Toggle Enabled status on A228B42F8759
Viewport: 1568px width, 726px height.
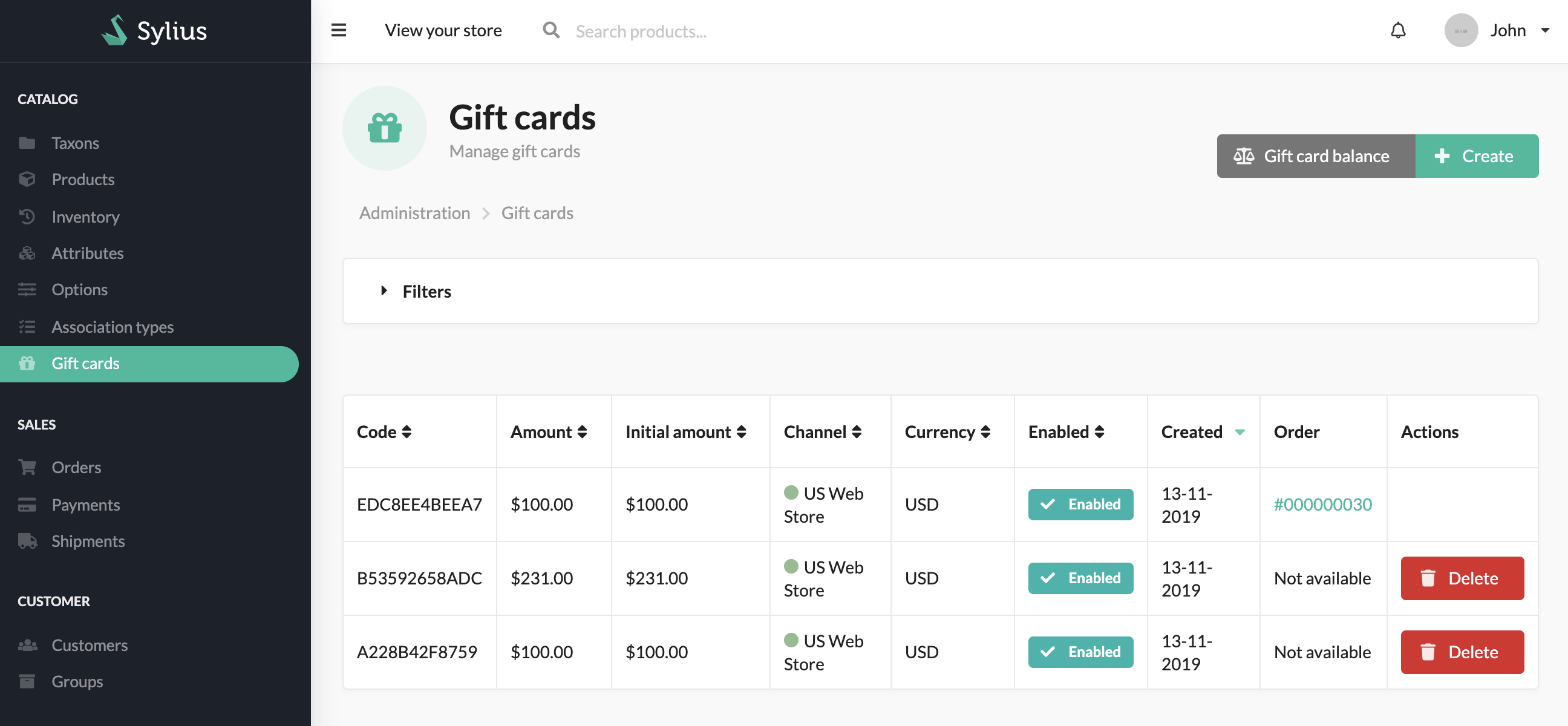click(x=1081, y=651)
